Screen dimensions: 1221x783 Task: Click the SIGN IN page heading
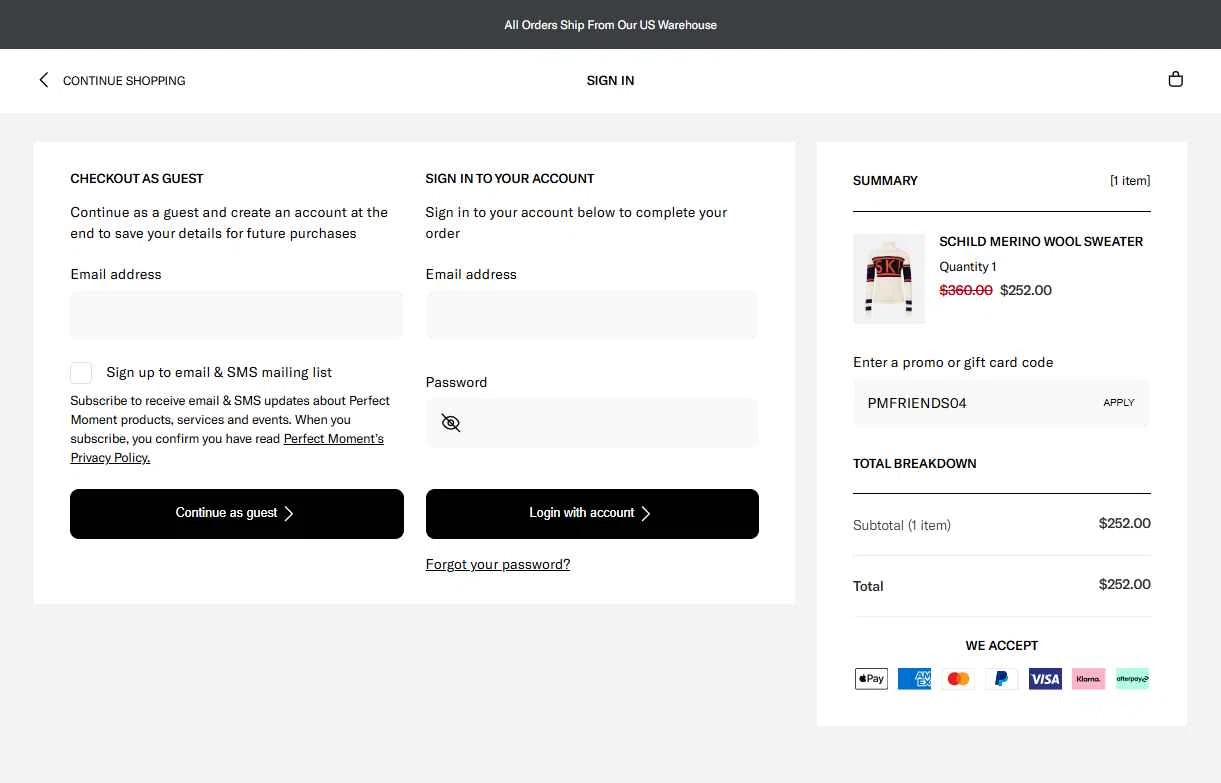tap(610, 81)
